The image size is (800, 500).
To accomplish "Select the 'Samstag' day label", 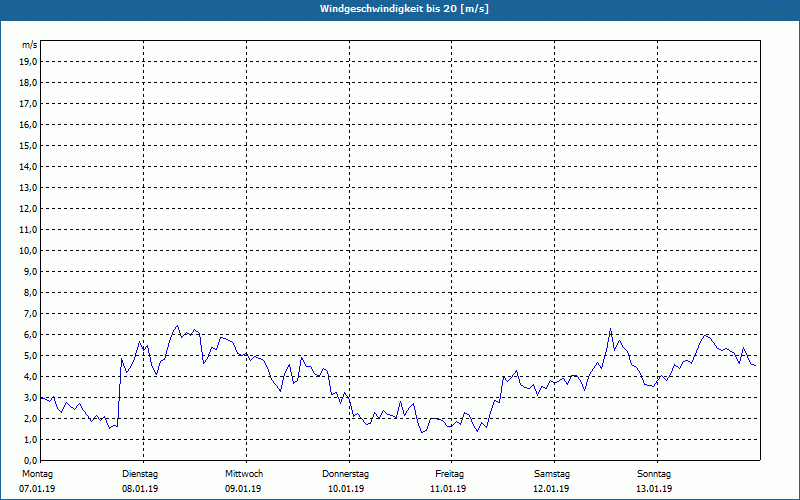I will tap(552, 474).
